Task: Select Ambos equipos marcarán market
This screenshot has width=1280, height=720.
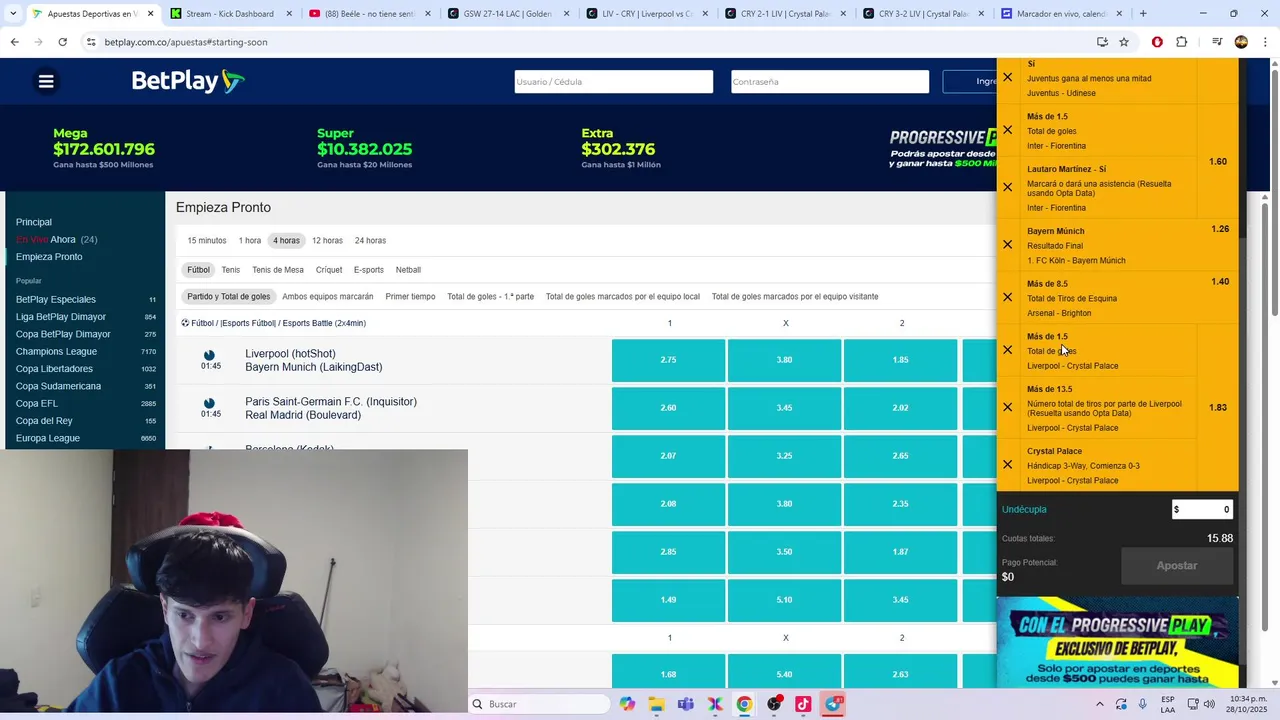Action: (x=328, y=297)
